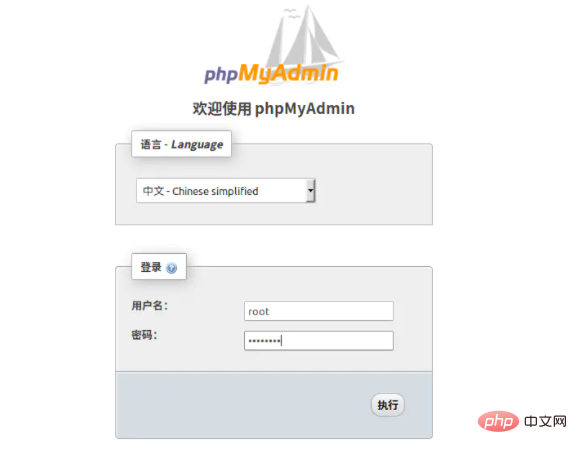Click the masked dots inside the password field
The width and height of the screenshot is (577, 454).
pyautogui.click(x=264, y=341)
